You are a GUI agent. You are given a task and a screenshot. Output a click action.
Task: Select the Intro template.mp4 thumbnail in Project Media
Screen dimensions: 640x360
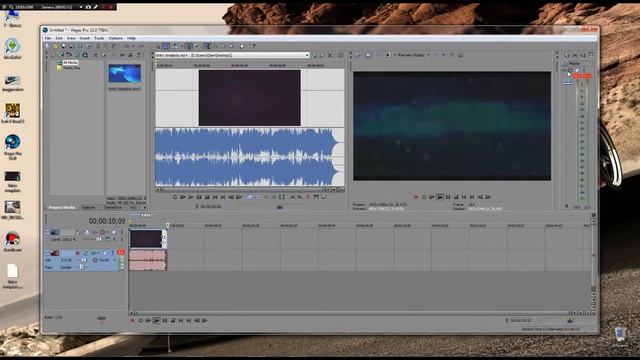(124, 74)
